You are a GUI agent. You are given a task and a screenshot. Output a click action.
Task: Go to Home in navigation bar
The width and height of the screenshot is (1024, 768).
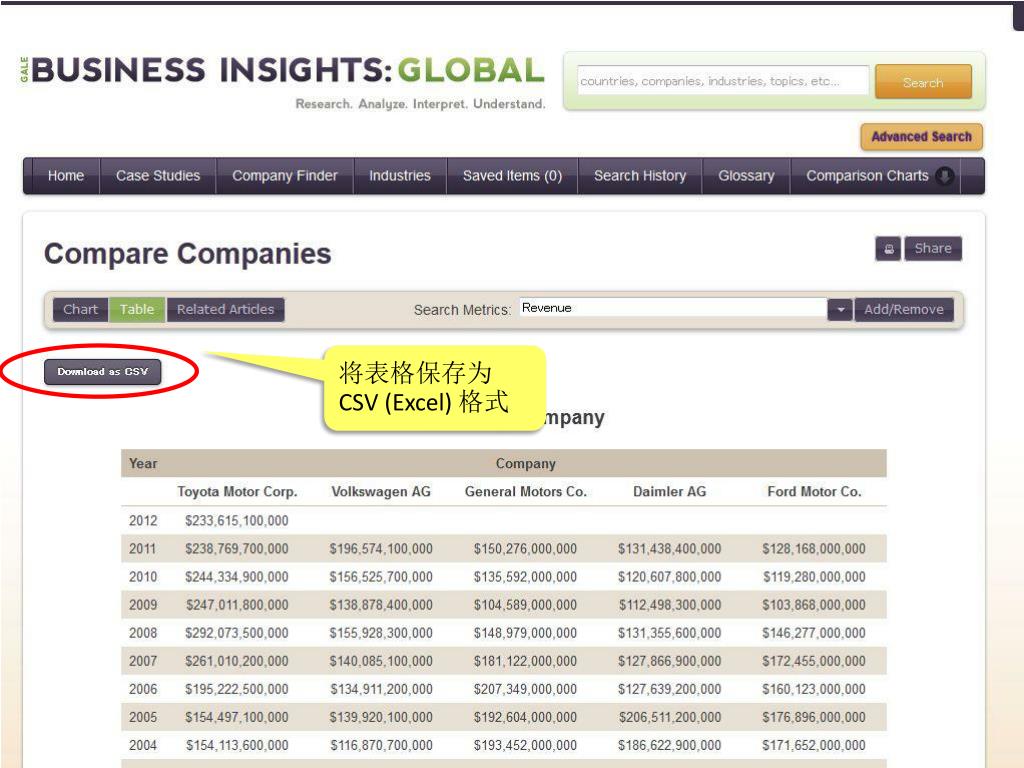point(65,176)
